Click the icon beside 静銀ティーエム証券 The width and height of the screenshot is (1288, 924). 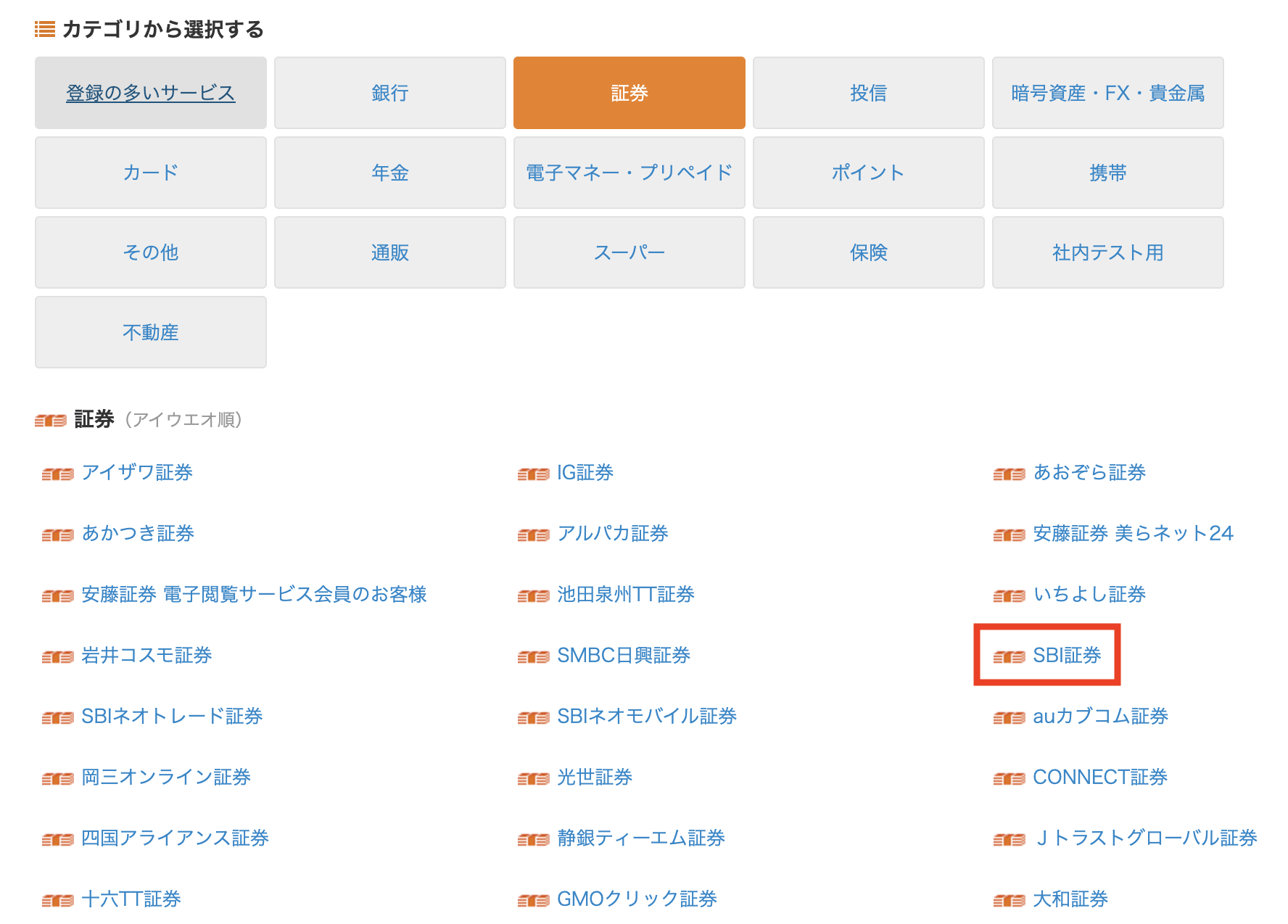[534, 840]
